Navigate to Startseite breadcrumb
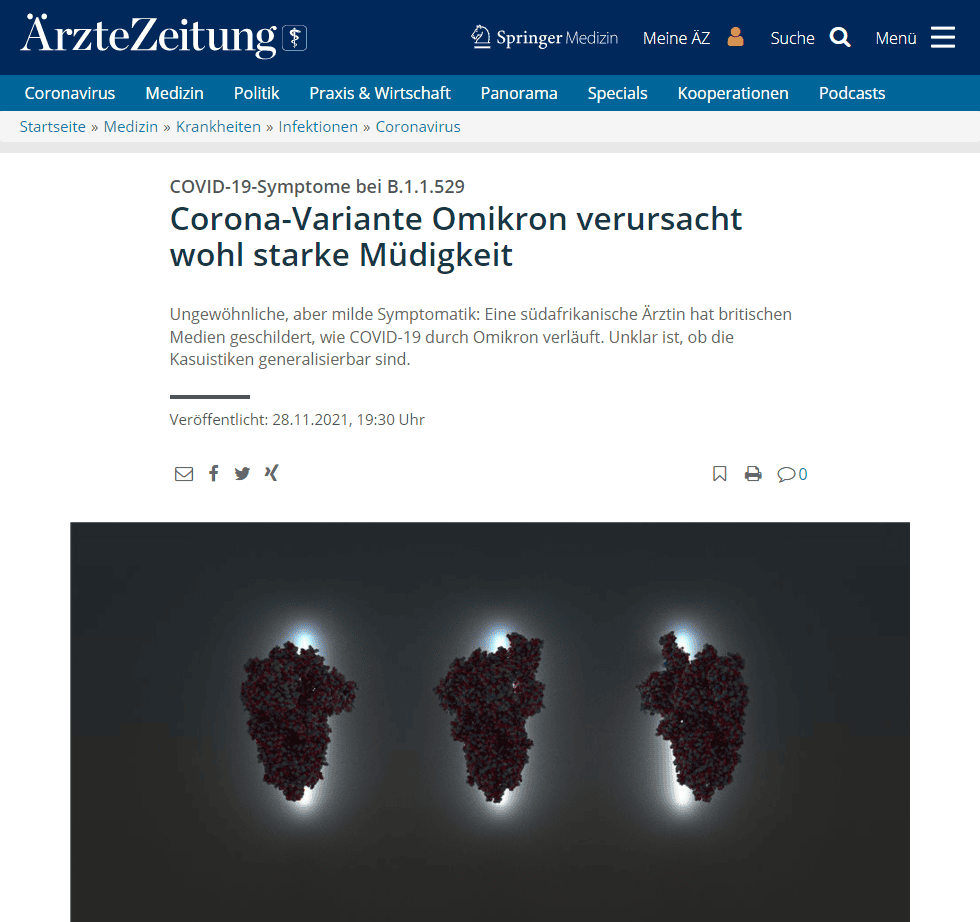 point(52,127)
